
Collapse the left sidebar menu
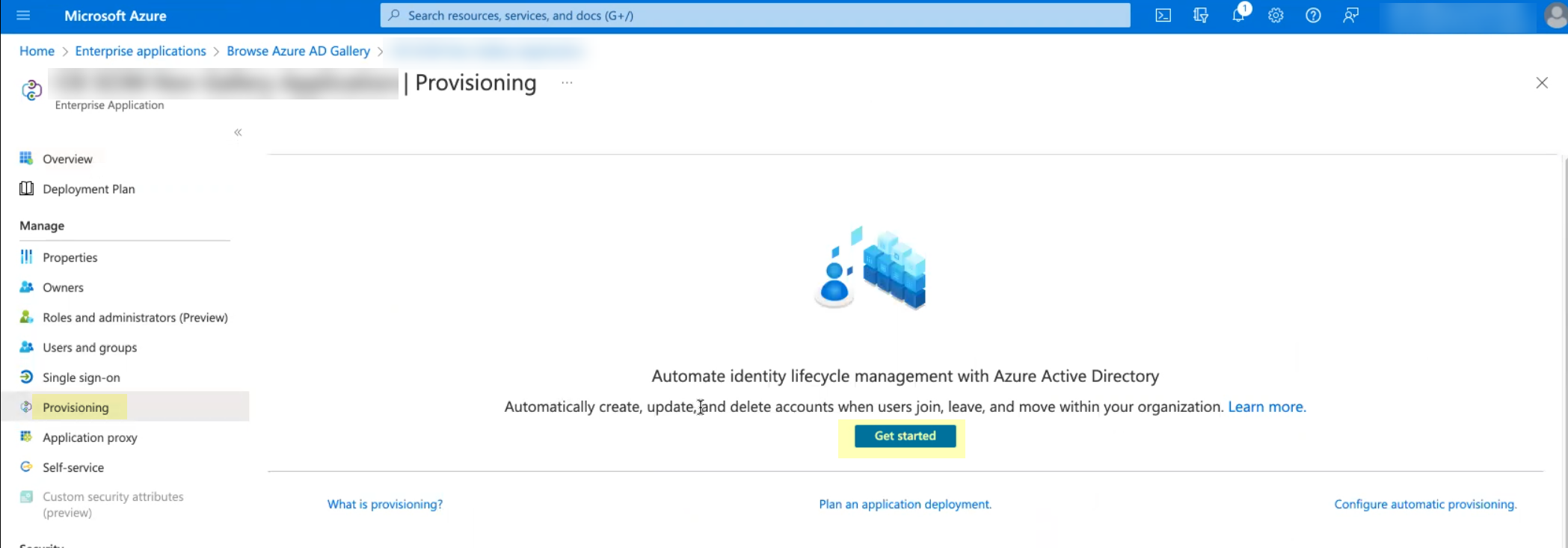[x=238, y=132]
